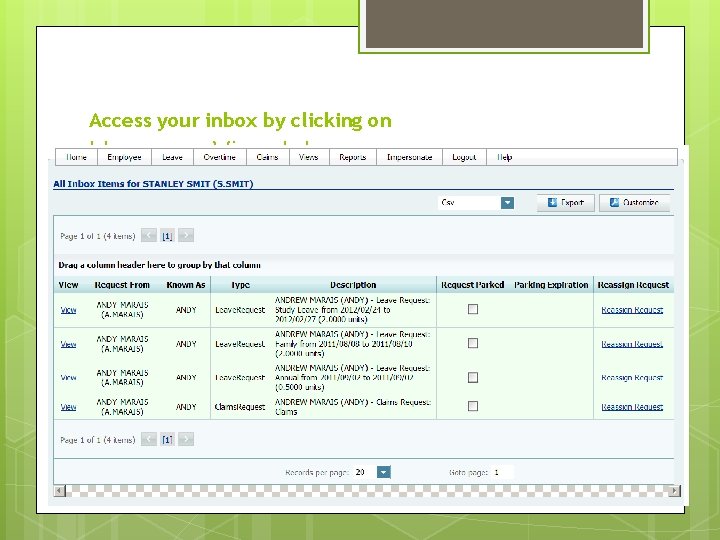
Task: Open the Impersonate menu
Action: [410, 157]
